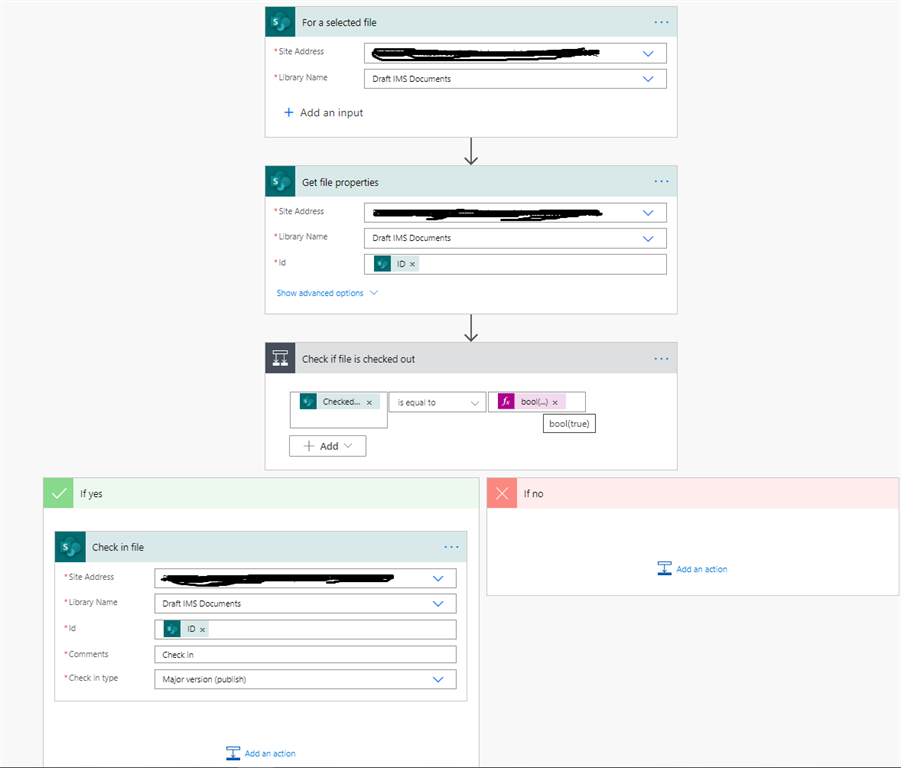Open the 'Add' dropdown inside the condition
This screenshot has height=768, width=901.
click(x=327, y=445)
